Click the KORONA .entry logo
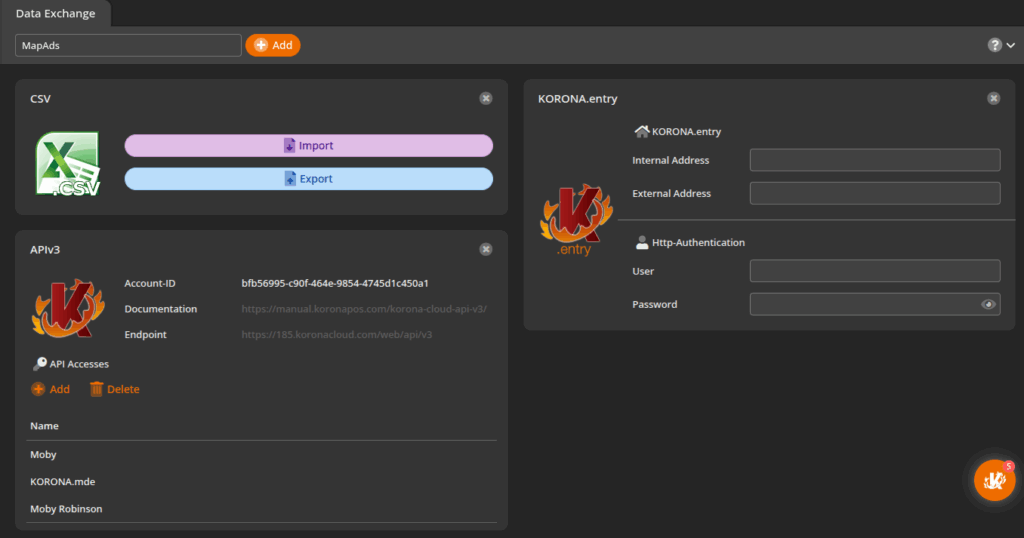The width and height of the screenshot is (1024, 538). (576, 220)
